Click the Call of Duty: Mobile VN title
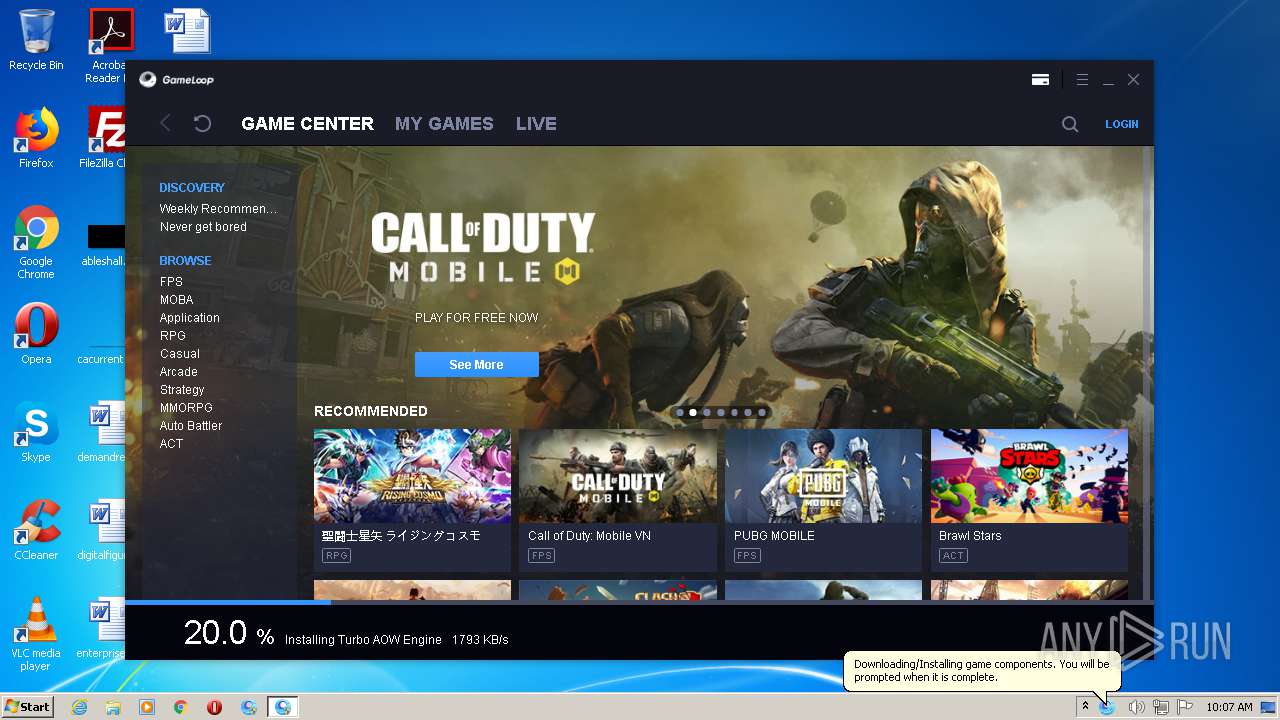The image size is (1280, 720). [589, 536]
